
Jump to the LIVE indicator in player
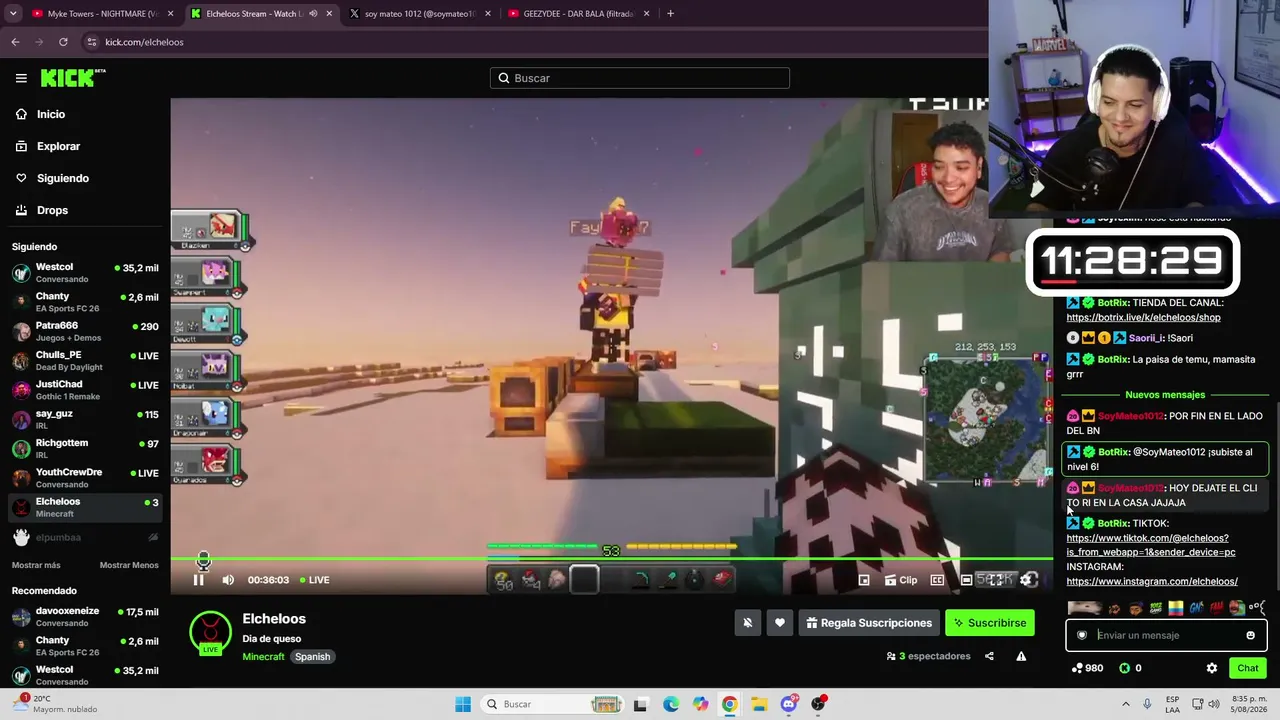tap(315, 580)
